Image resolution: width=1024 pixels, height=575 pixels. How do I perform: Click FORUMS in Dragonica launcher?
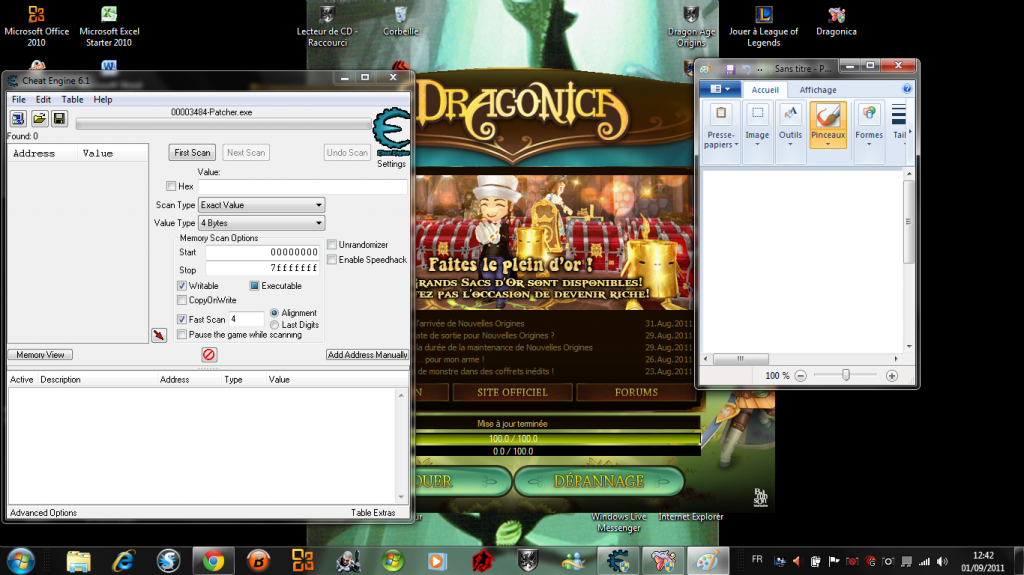coord(635,392)
